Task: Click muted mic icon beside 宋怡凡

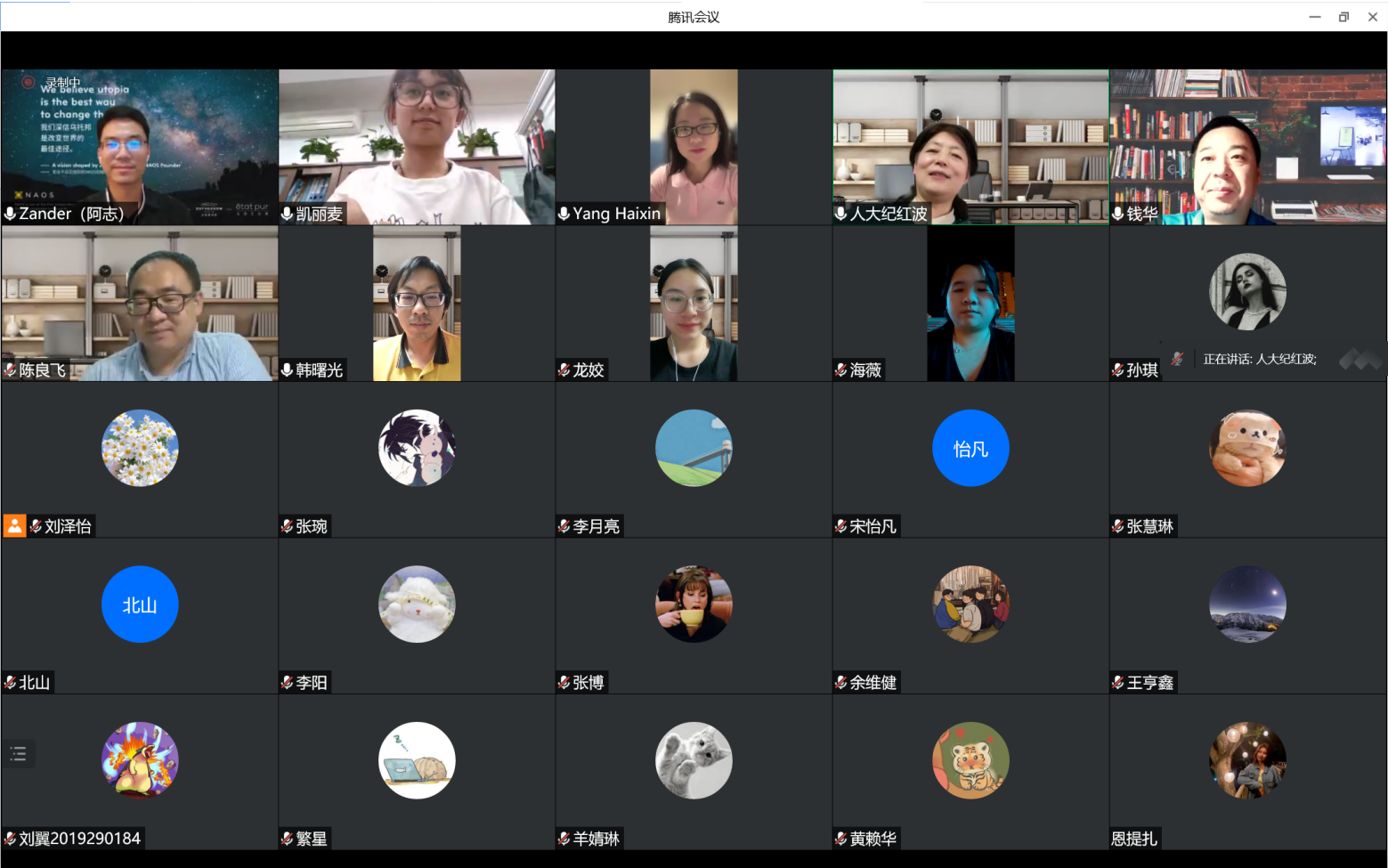Action: click(x=841, y=526)
